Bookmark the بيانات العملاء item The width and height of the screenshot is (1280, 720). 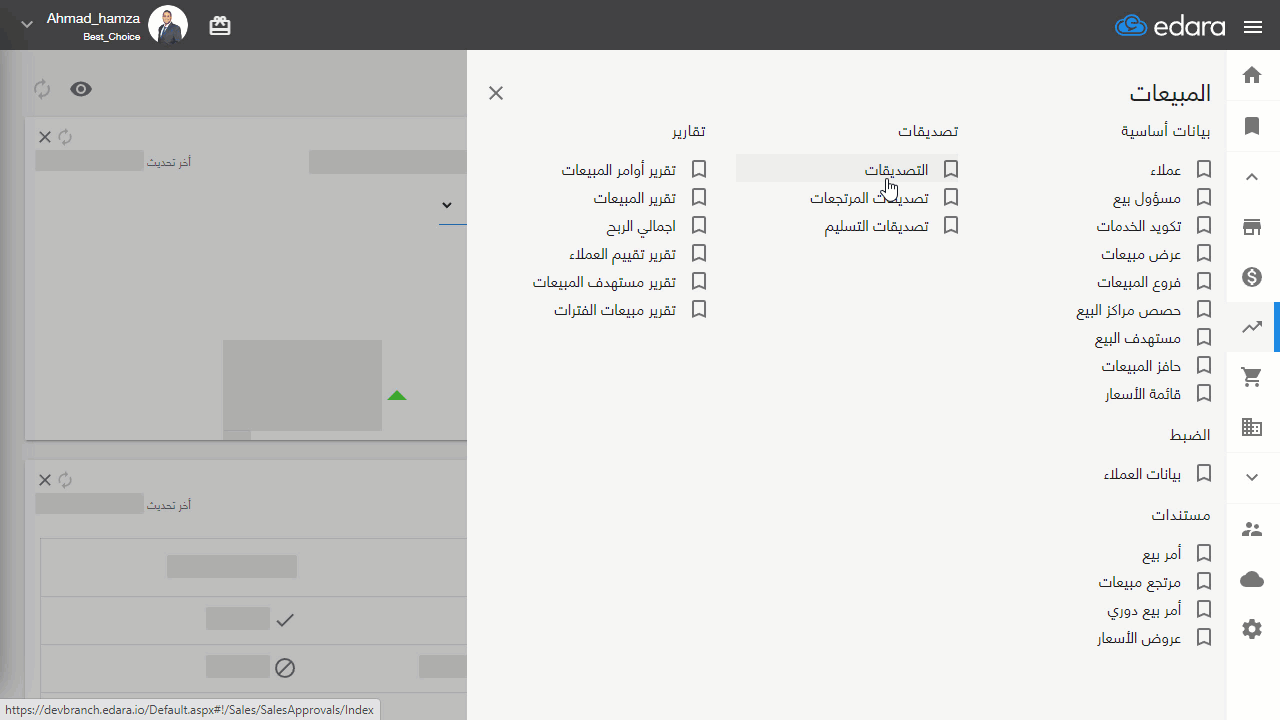[x=1204, y=473]
